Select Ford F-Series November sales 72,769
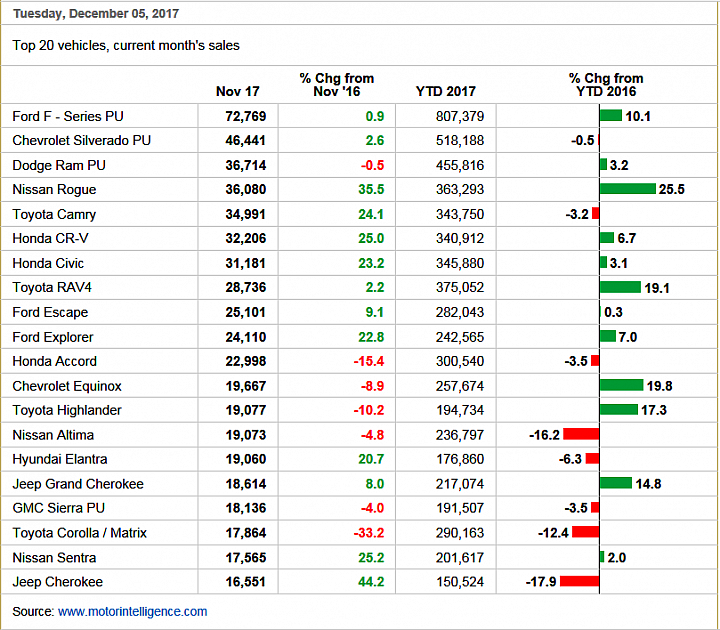This screenshot has height=630, width=720. pyautogui.click(x=246, y=116)
